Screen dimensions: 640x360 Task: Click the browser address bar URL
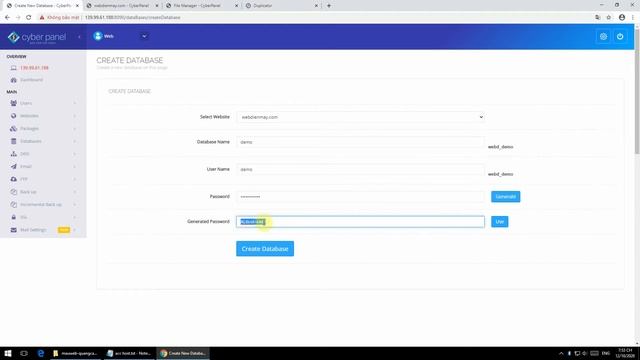133,18
